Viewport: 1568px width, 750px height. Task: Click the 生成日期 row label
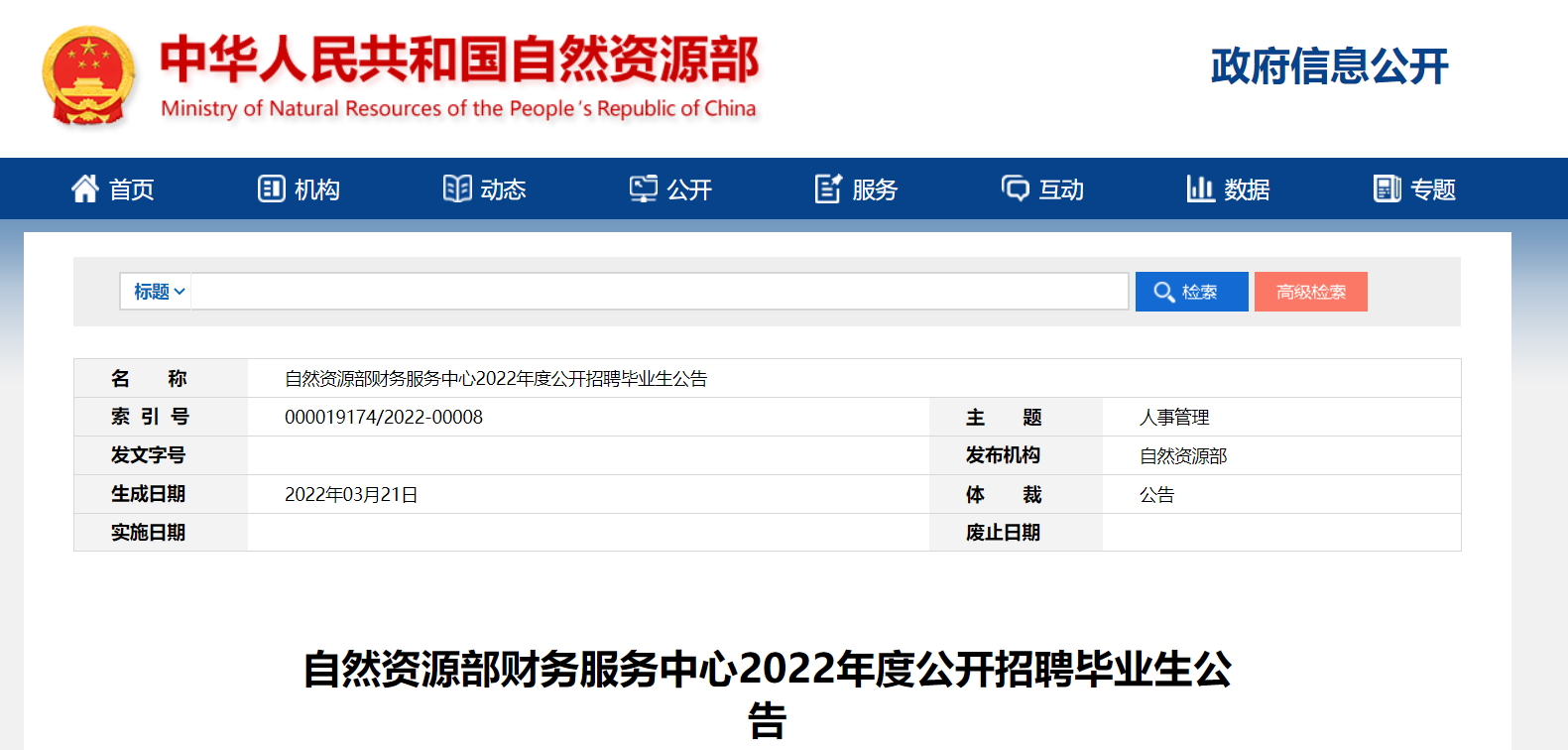point(148,494)
